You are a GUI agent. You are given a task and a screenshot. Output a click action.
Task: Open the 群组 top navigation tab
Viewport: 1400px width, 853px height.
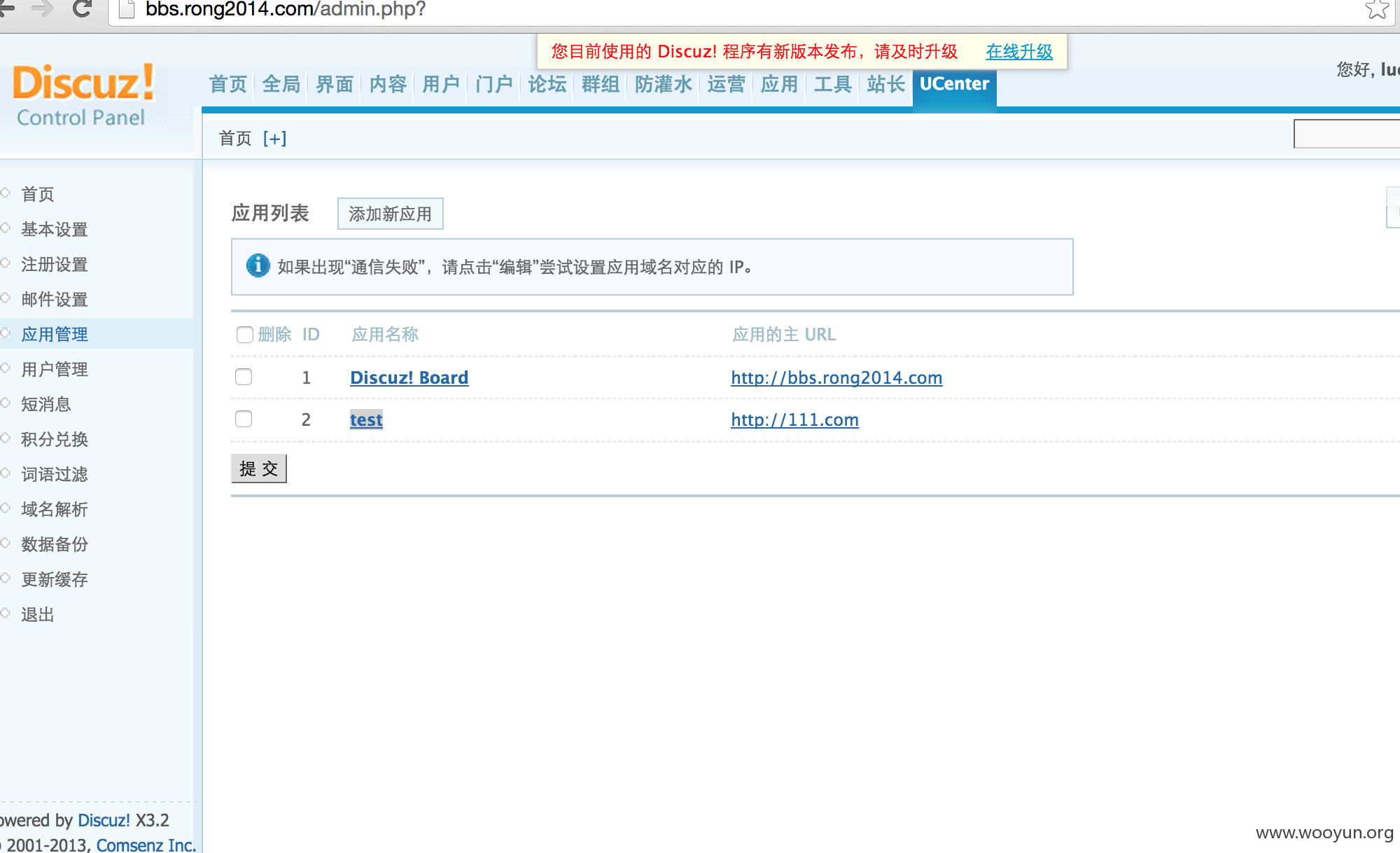click(601, 85)
